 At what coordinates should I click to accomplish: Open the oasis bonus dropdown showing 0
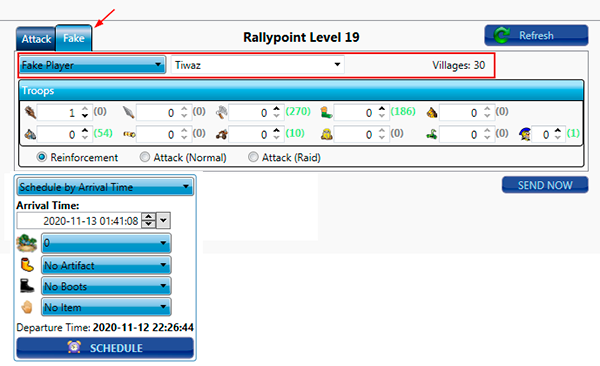point(106,243)
